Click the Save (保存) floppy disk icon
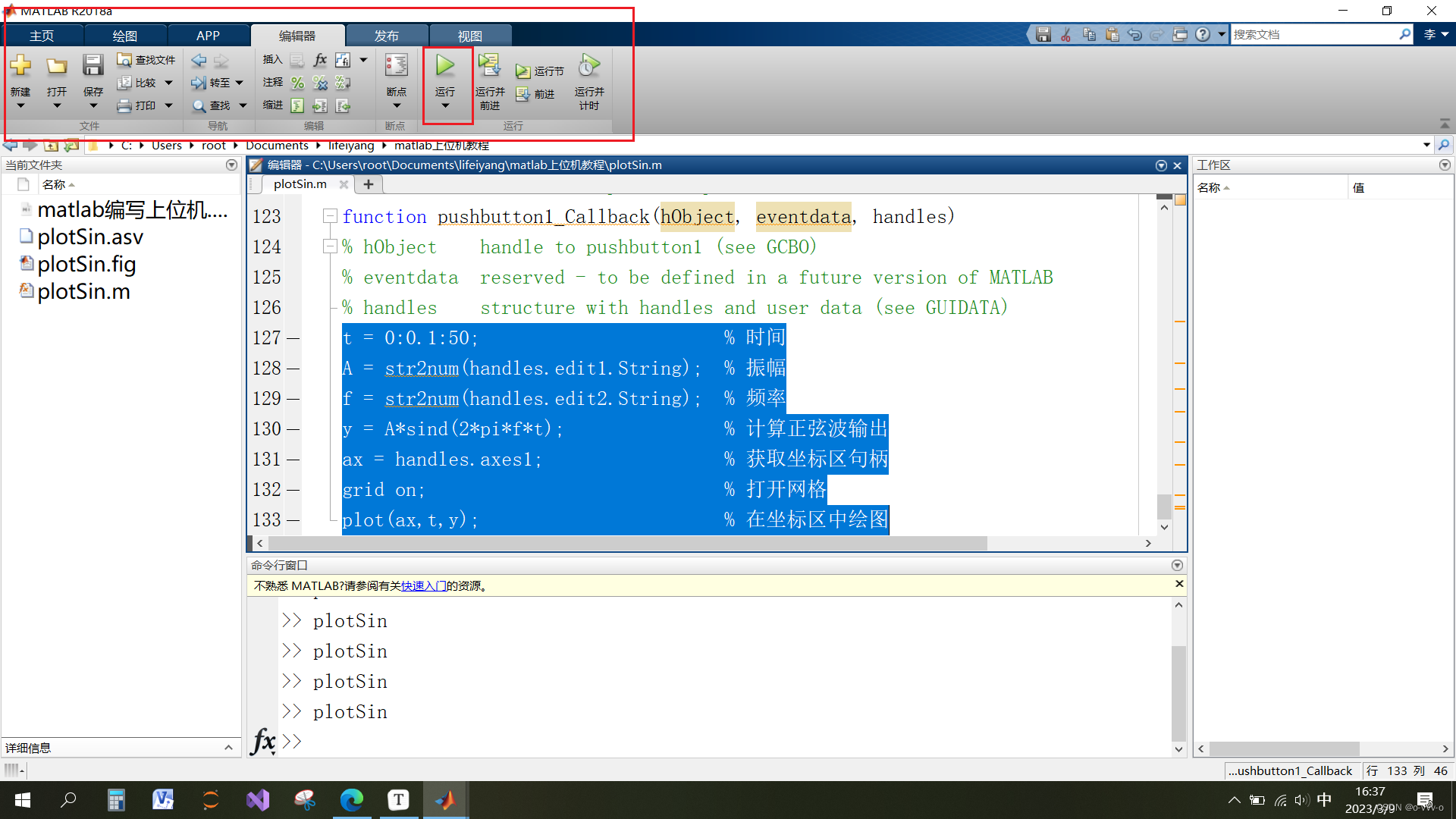The width and height of the screenshot is (1456, 819). pos(93,66)
